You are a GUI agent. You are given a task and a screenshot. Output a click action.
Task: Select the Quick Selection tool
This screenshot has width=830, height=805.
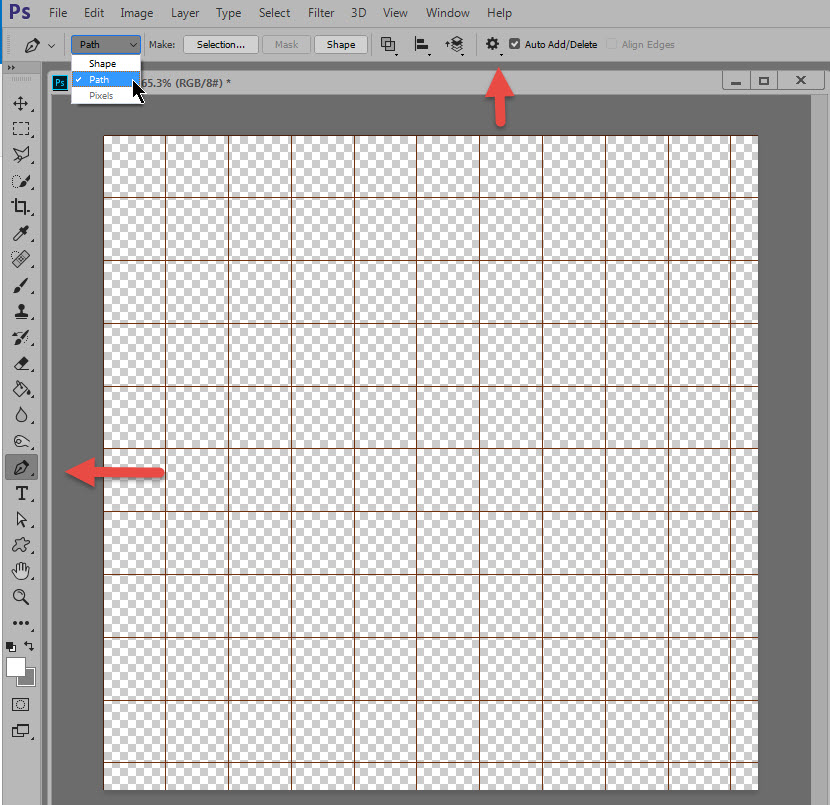coord(21,181)
